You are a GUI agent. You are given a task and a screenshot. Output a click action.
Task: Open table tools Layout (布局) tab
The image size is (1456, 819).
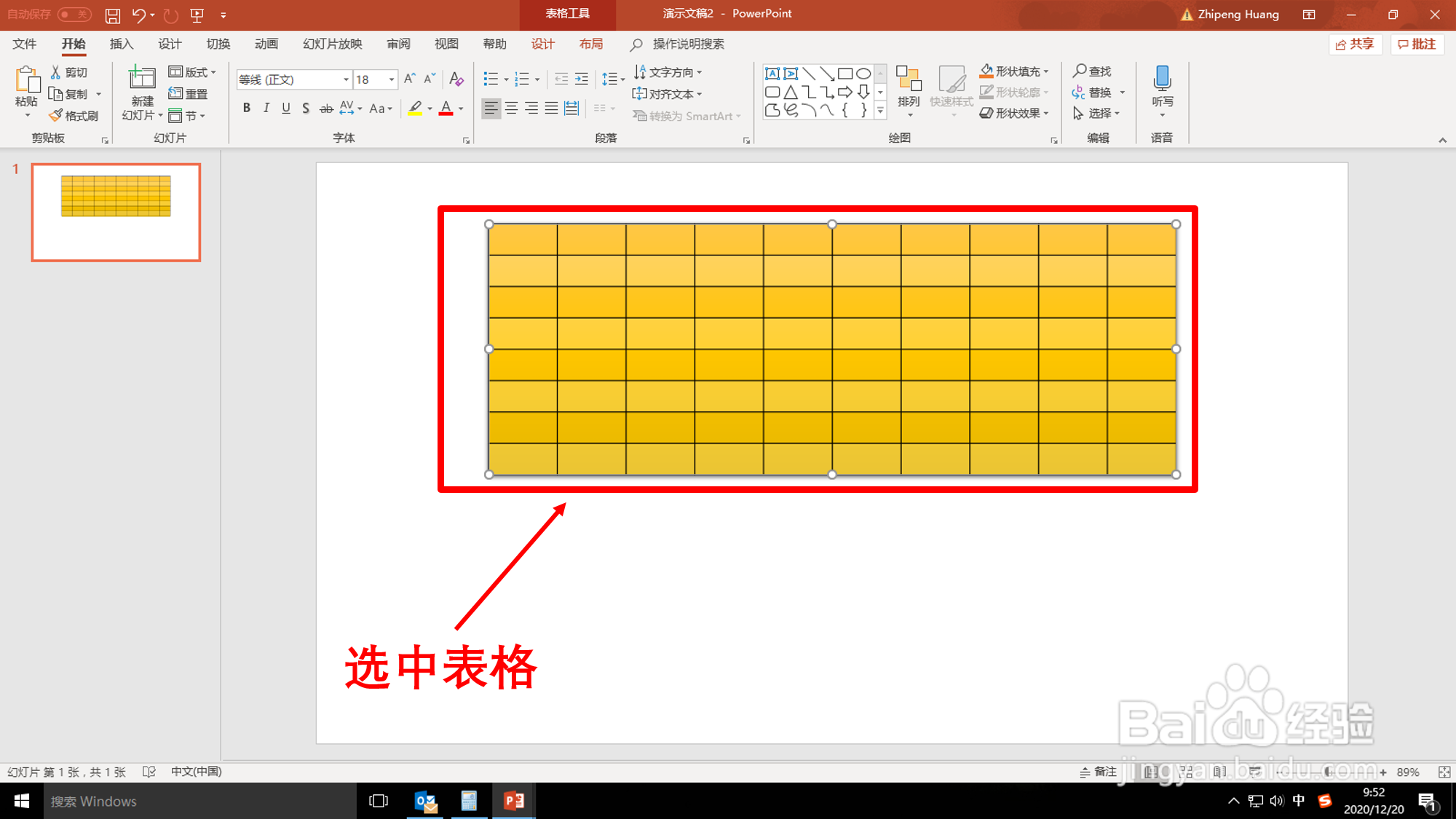591,44
